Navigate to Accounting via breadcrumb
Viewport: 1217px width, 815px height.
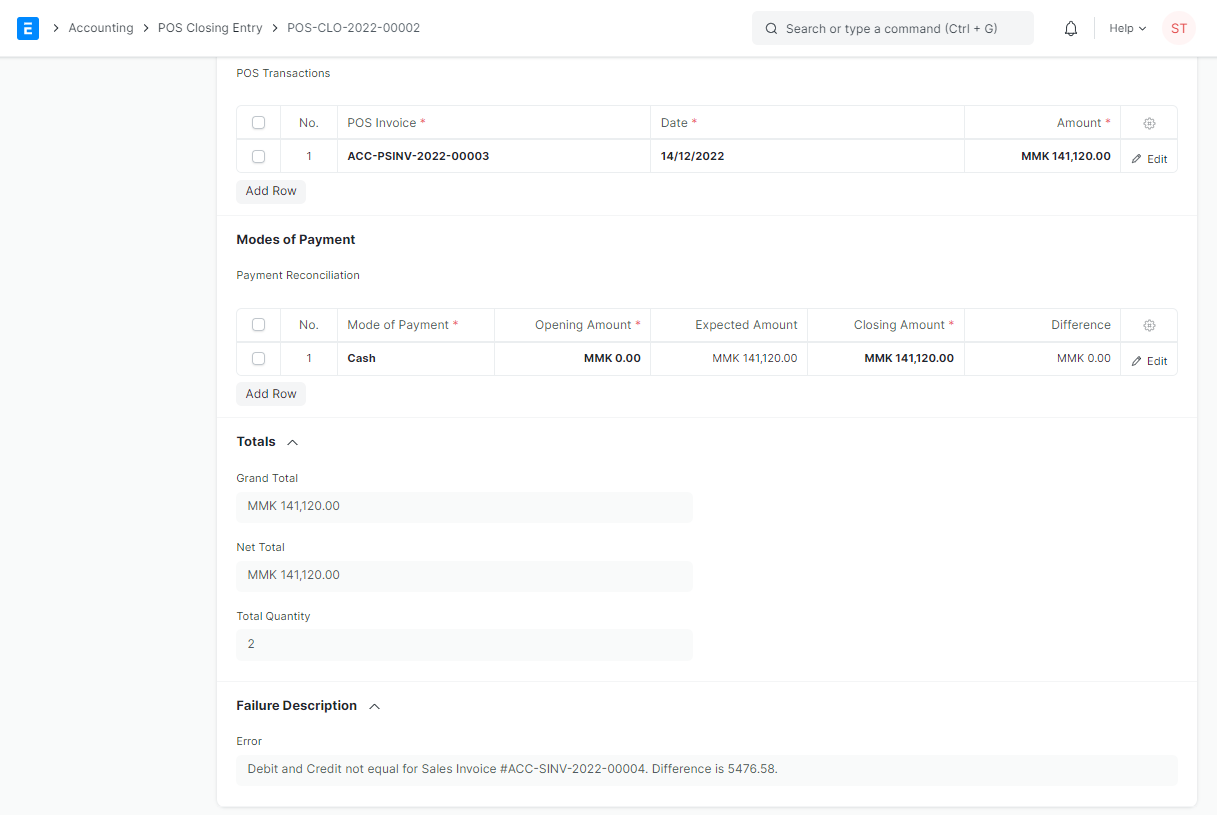(101, 28)
